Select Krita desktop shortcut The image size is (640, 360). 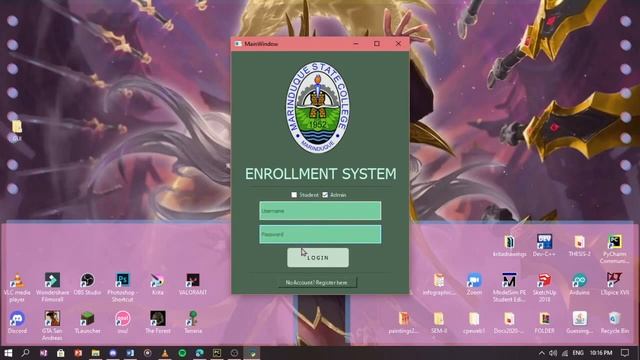point(158,284)
